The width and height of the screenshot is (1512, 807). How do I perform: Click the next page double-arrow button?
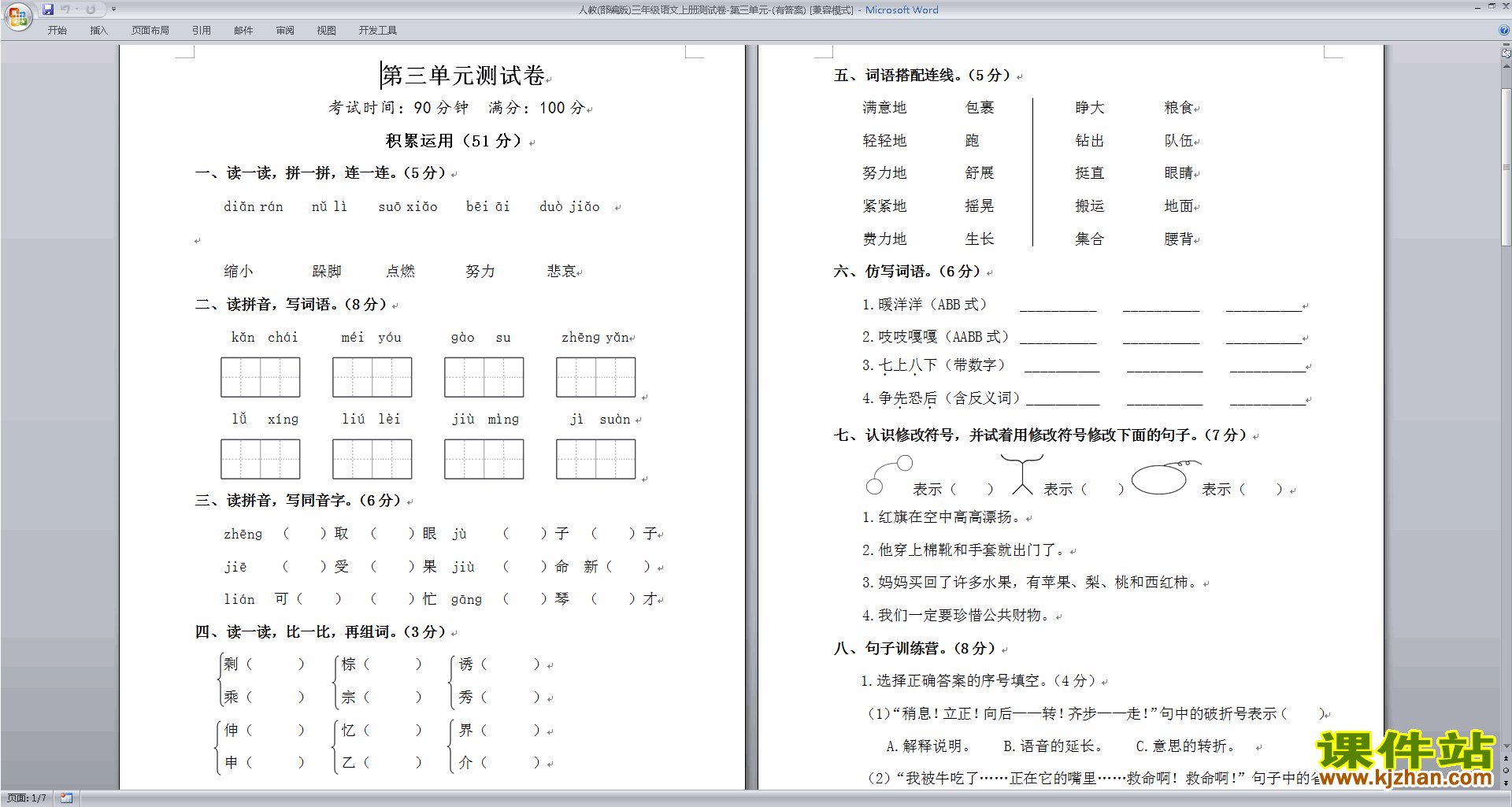coord(1506,783)
